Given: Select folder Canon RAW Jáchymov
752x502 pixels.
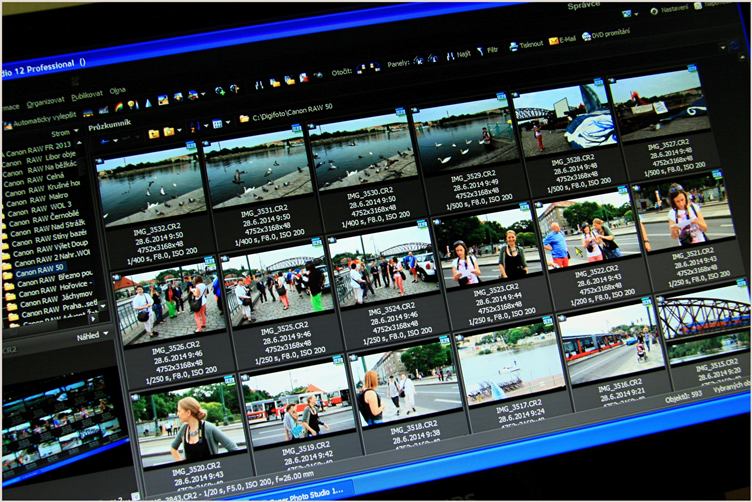Looking at the screenshot, I should pos(56,299).
